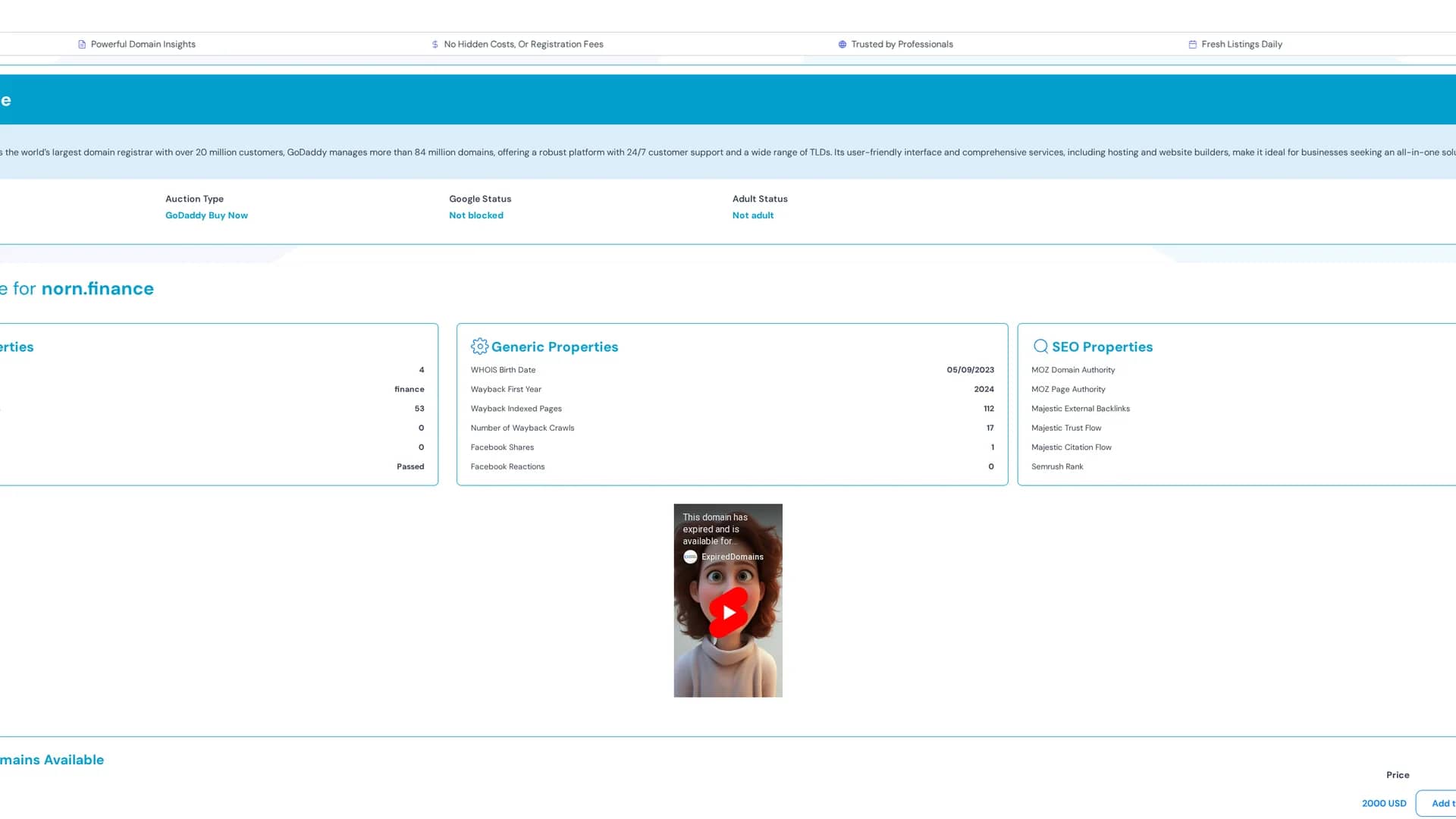The width and height of the screenshot is (1456, 819).
Task: Click the Powerful Domain Insights text
Action: click(x=143, y=45)
